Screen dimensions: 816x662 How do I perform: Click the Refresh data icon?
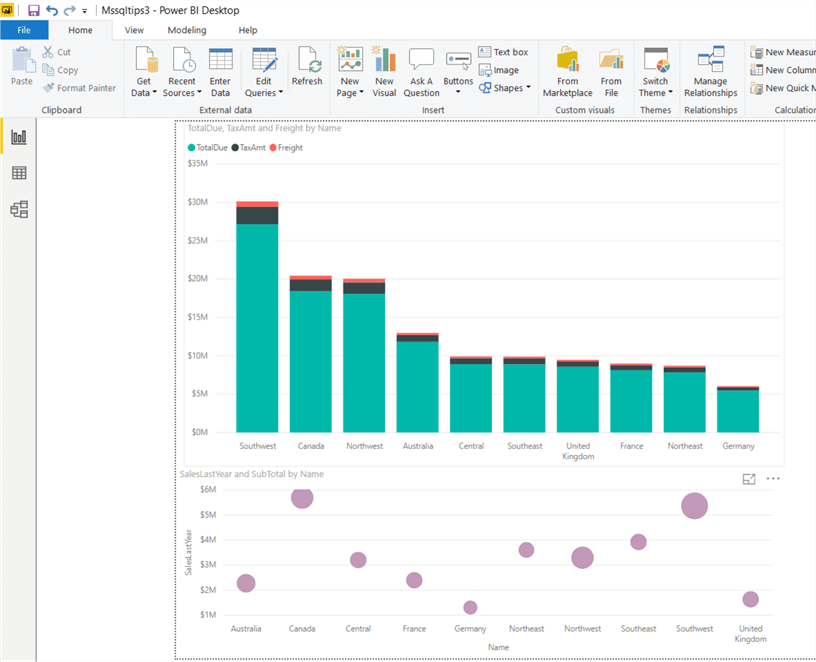point(307,67)
